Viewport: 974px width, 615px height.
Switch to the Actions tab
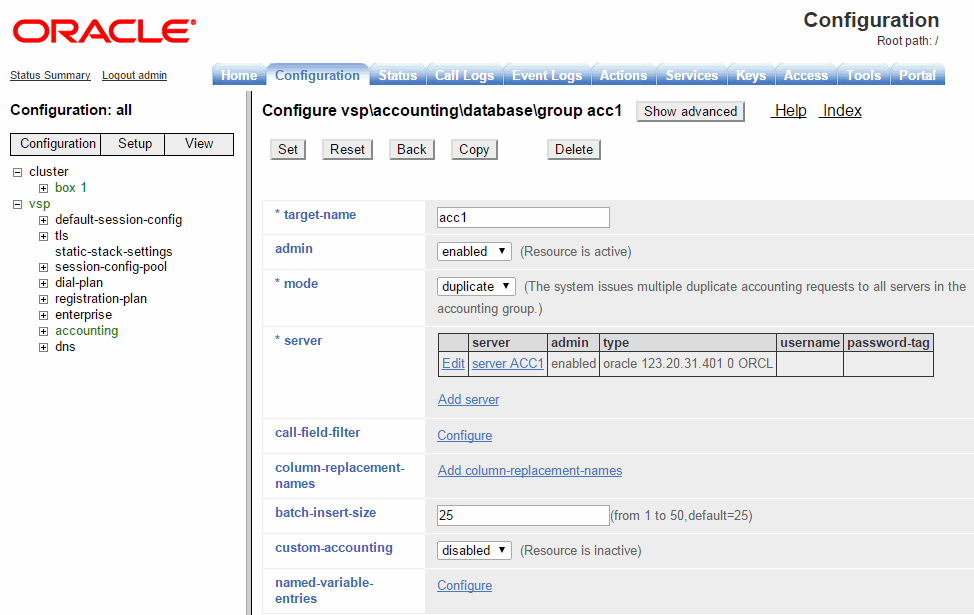coord(623,75)
